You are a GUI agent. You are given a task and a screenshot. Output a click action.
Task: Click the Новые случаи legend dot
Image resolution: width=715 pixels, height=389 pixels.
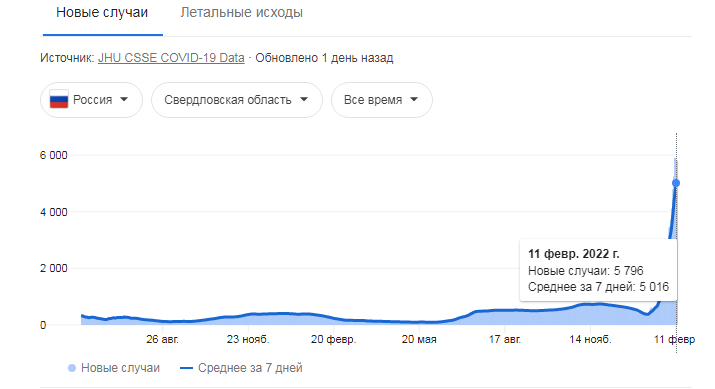pyautogui.click(x=72, y=368)
